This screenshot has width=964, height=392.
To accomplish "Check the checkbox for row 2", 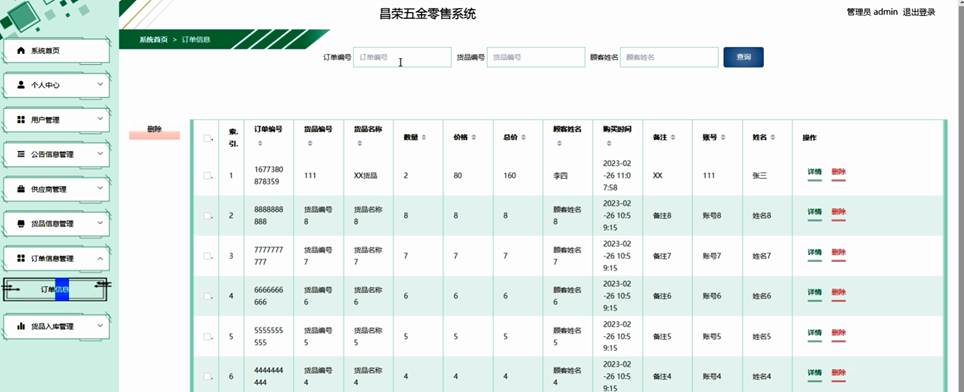I will [207, 216].
